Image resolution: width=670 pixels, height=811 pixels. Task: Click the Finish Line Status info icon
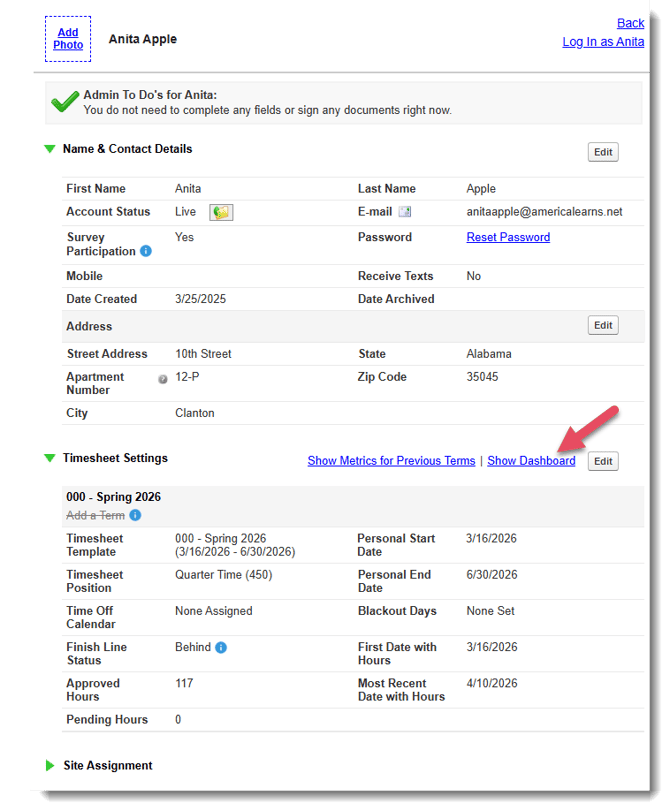tap(221, 647)
